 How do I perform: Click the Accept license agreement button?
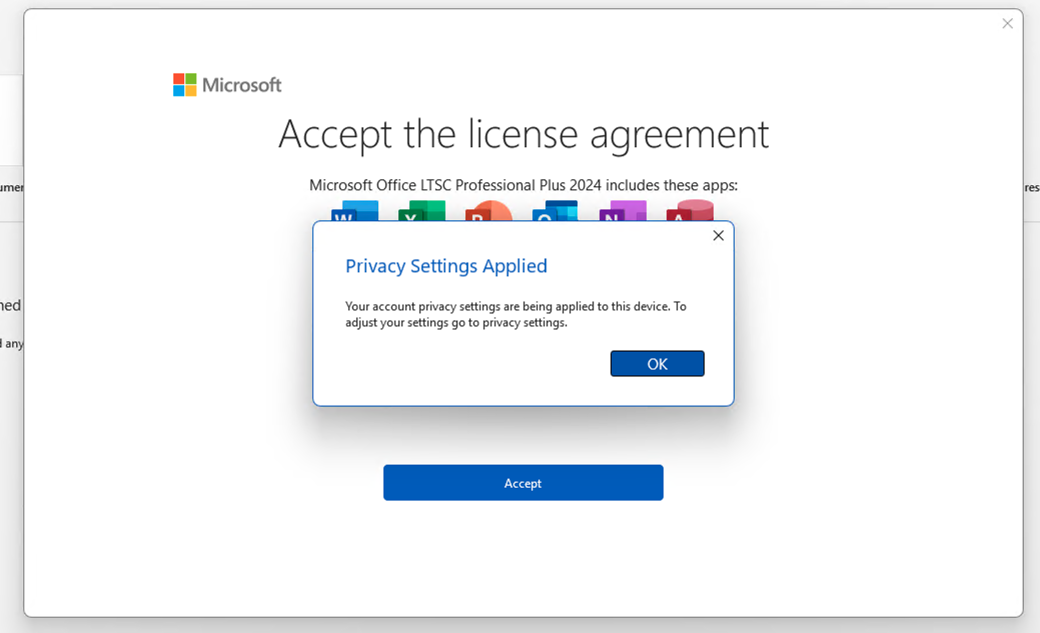523,482
